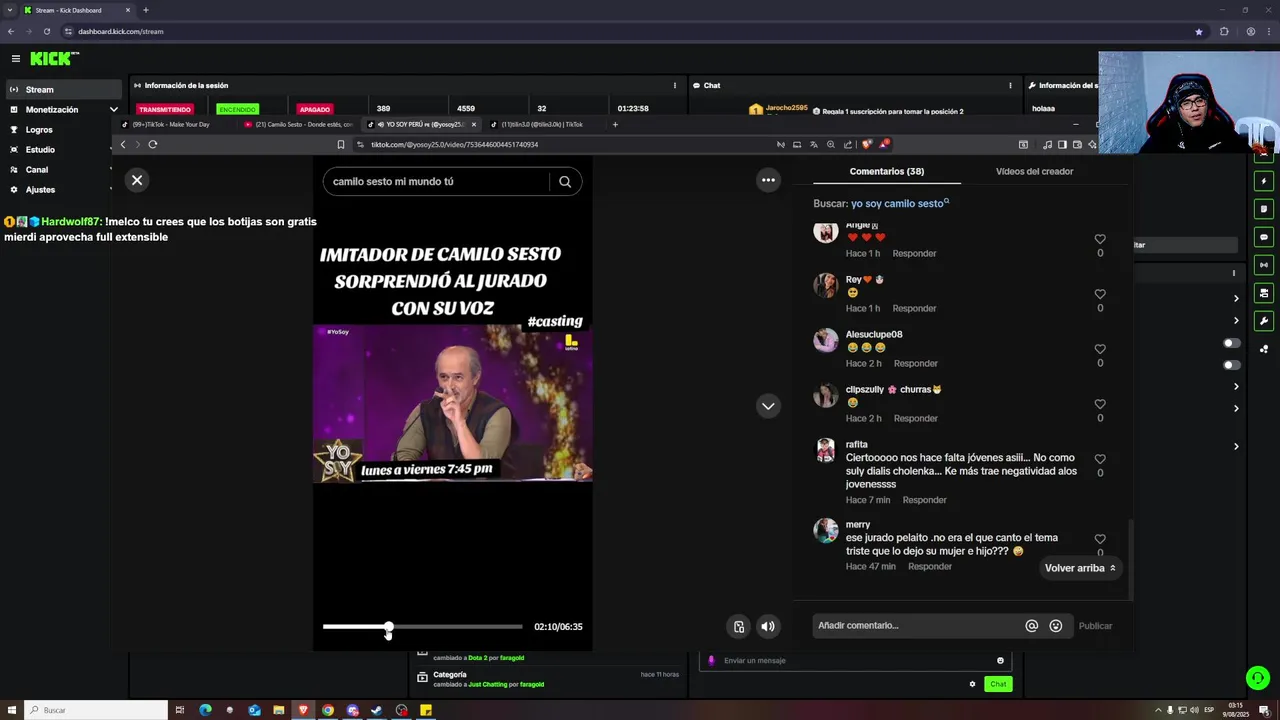Click green Chat send button
The image size is (1280, 720).
point(998,684)
